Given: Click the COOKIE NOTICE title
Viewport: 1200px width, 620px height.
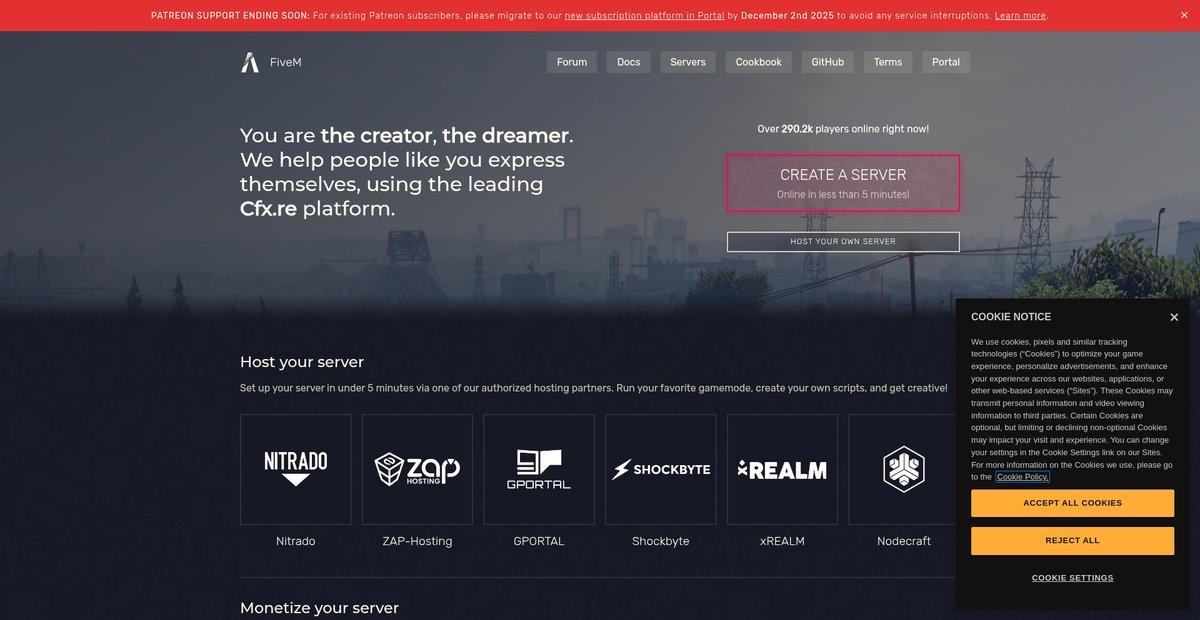Looking at the screenshot, I should click(1011, 317).
